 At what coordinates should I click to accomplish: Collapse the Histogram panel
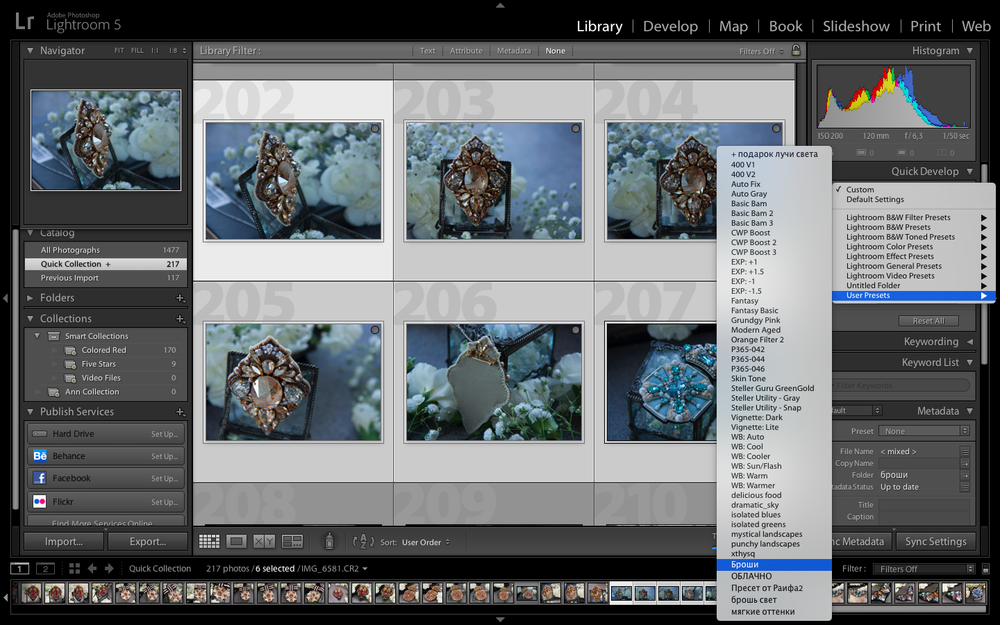click(969, 50)
